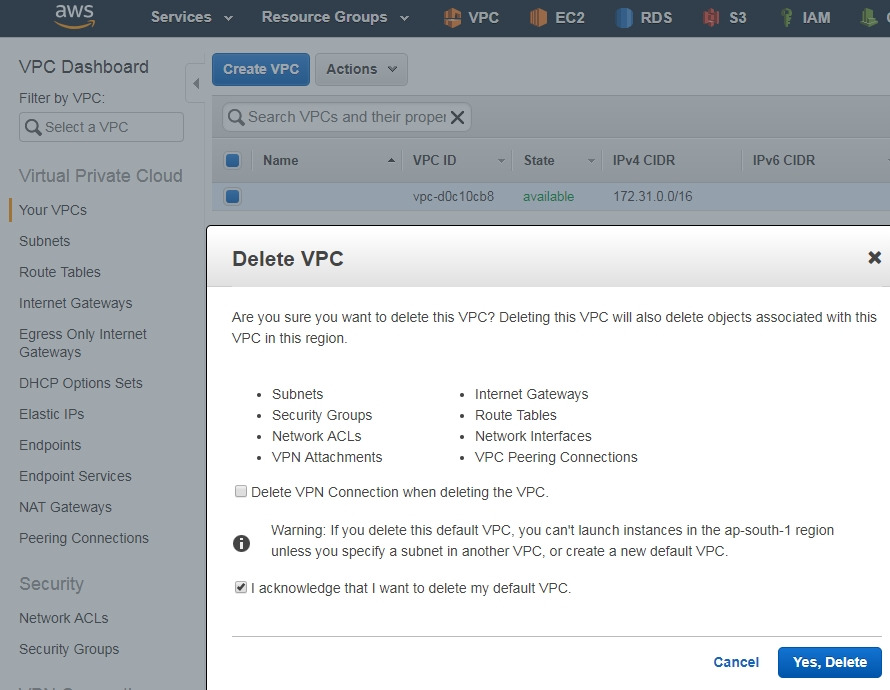Cancel the Delete VPC dialog

[736, 662]
